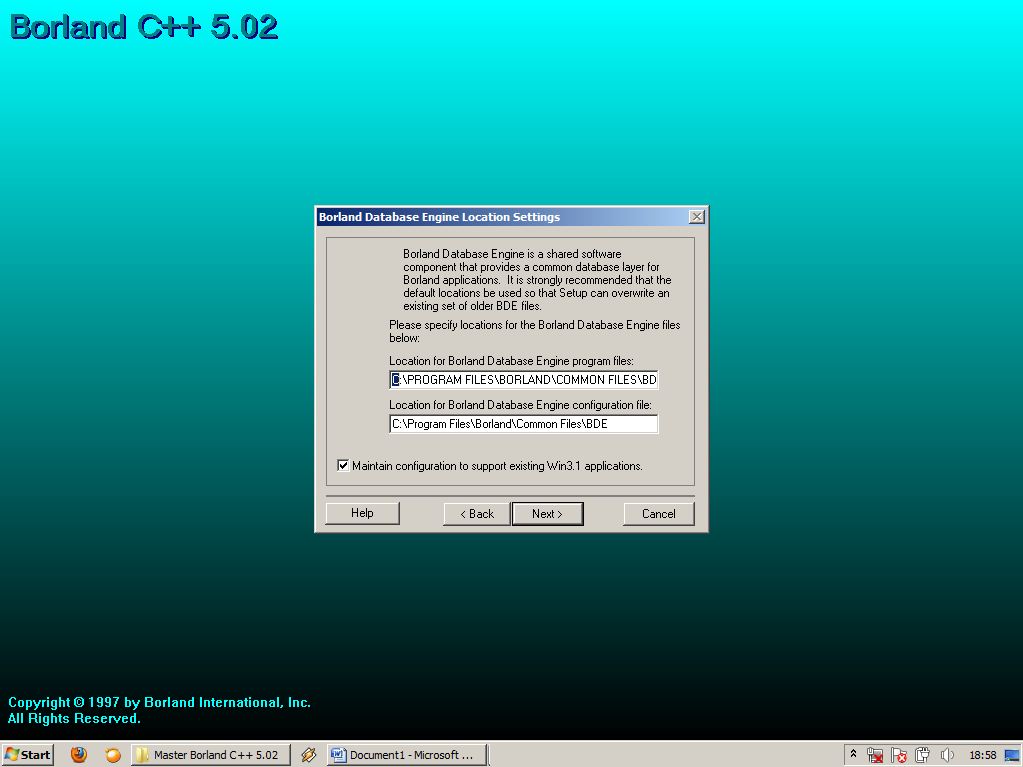The width and height of the screenshot is (1023, 767).
Task: Uncheck Maintain configuration for Win3.1 applications
Action: click(343, 466)
